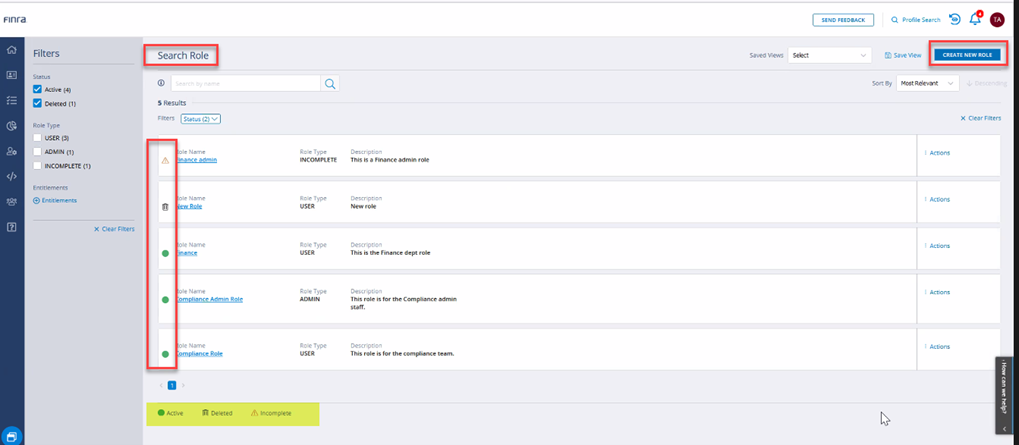The image size is (1019, 445).
Task: Expand the Status (2) filter chip
Action: (x=200, y=118)
